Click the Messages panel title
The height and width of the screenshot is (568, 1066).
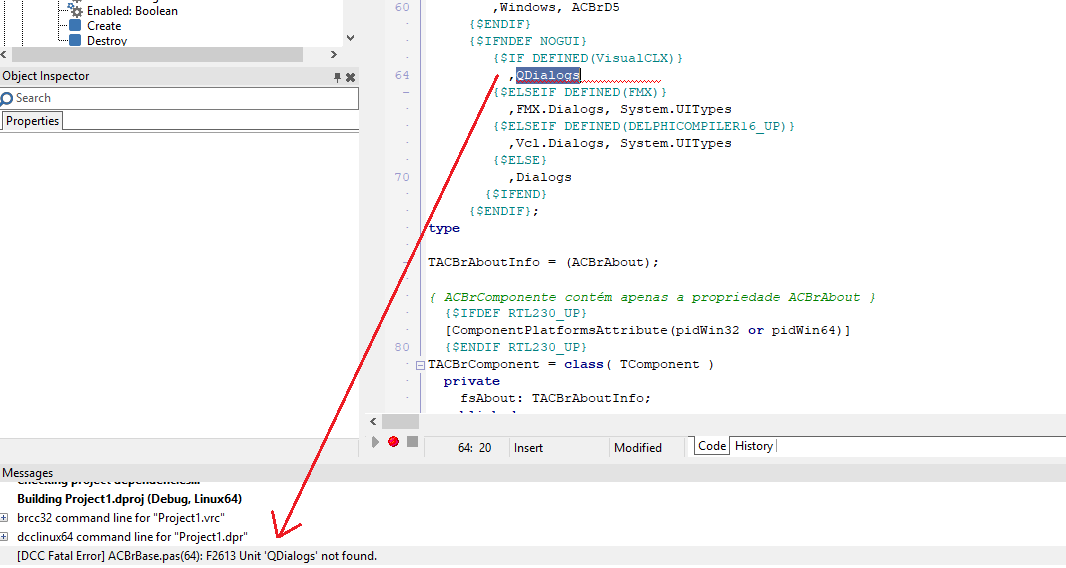[x=27, y=473]
